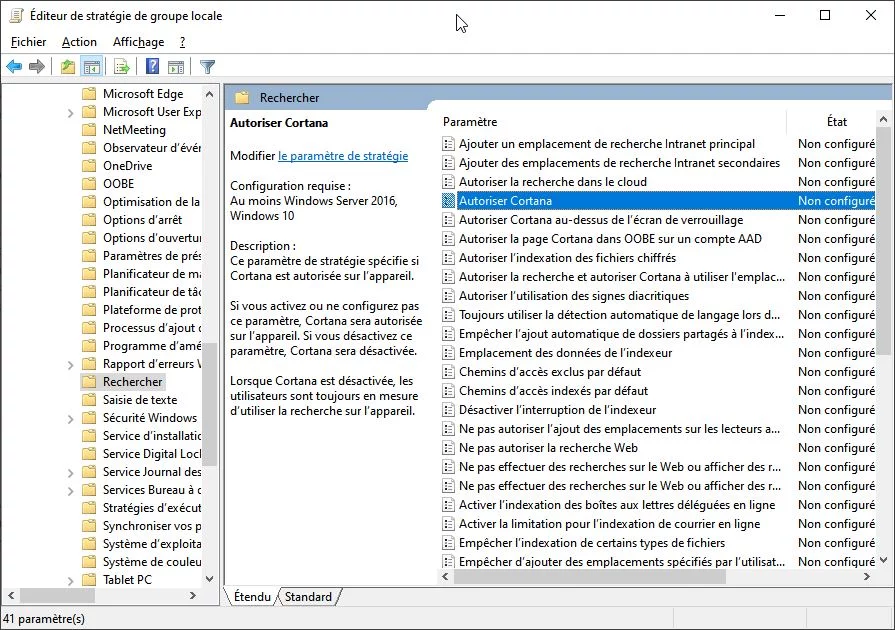
Task: Click the policy list horizontal scrollbar
Action: 600,577
